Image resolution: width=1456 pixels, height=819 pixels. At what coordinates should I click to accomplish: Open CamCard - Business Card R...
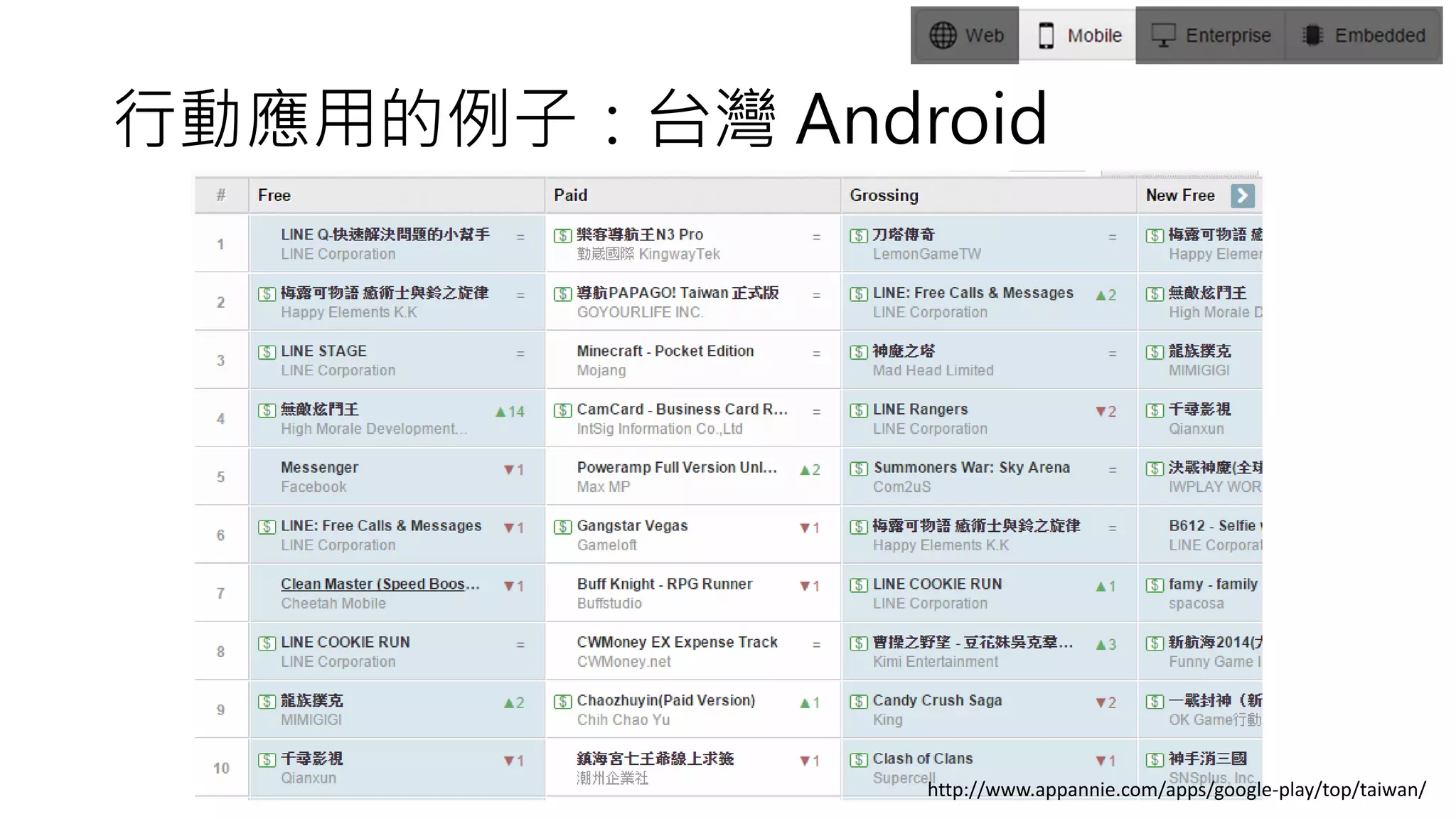coord(682,409)
